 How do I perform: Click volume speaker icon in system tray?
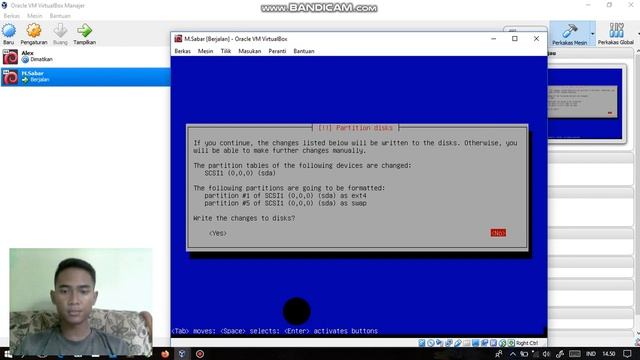(547, 354)
